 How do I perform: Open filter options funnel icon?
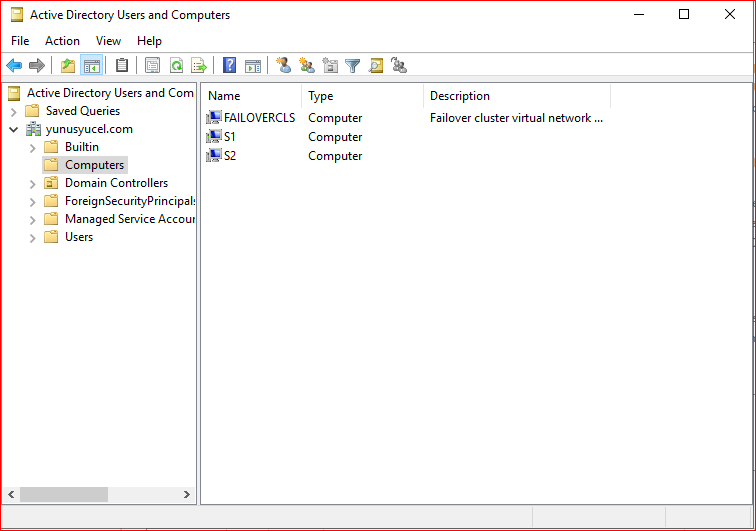(x=353, y=65)
